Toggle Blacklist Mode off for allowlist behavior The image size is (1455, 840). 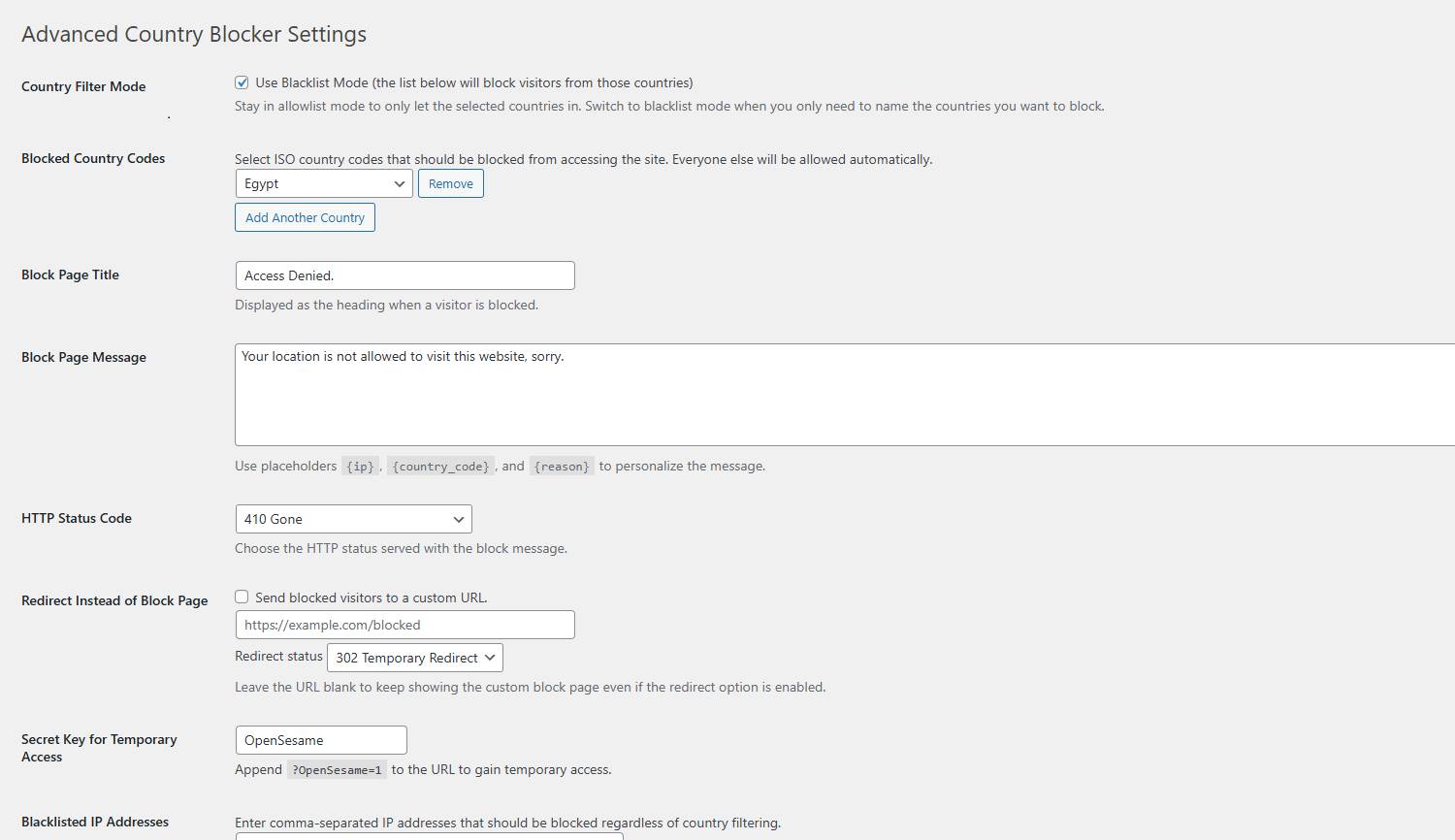click(241, 82)
